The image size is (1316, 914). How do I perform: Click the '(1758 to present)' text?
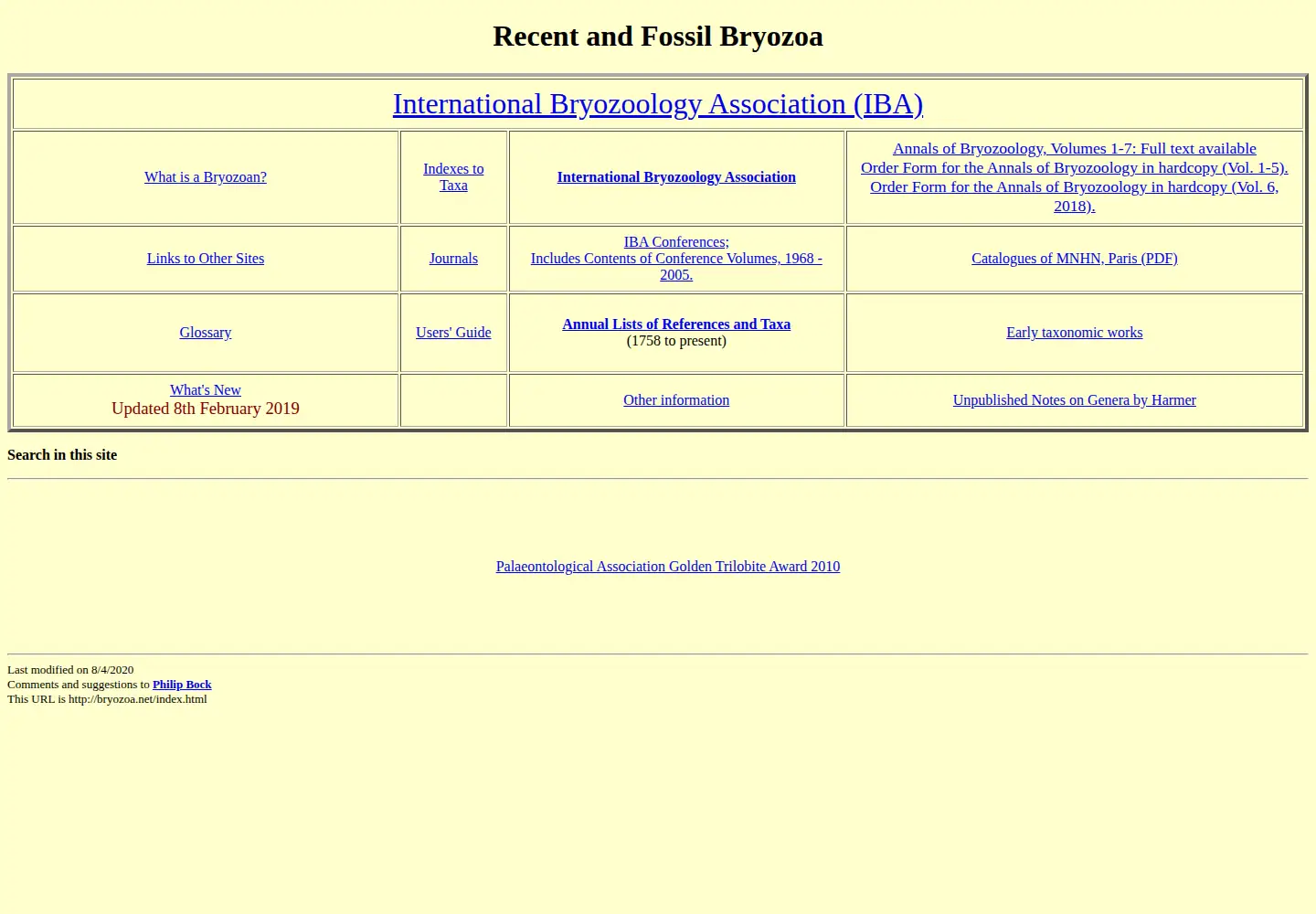[676, 341]
